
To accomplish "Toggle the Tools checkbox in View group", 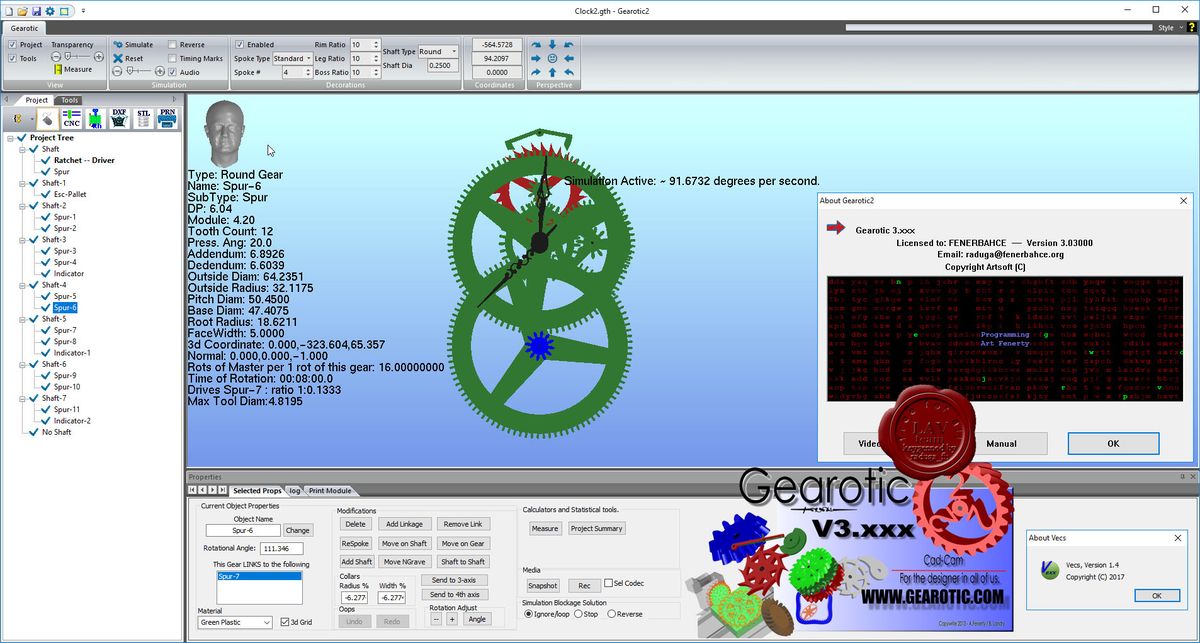I will click(12, 58).
